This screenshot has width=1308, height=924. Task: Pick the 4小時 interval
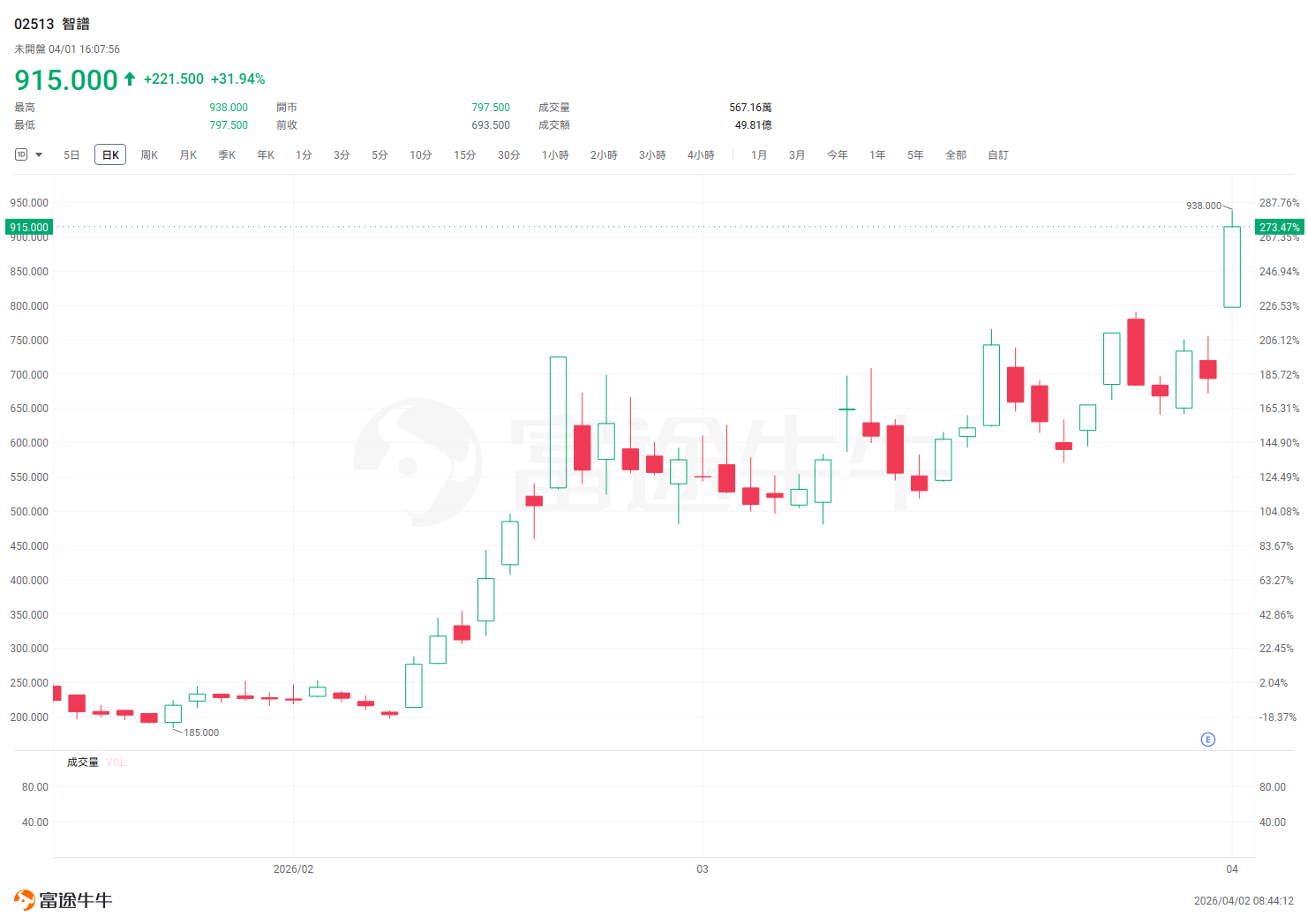(x=701, y=155)
